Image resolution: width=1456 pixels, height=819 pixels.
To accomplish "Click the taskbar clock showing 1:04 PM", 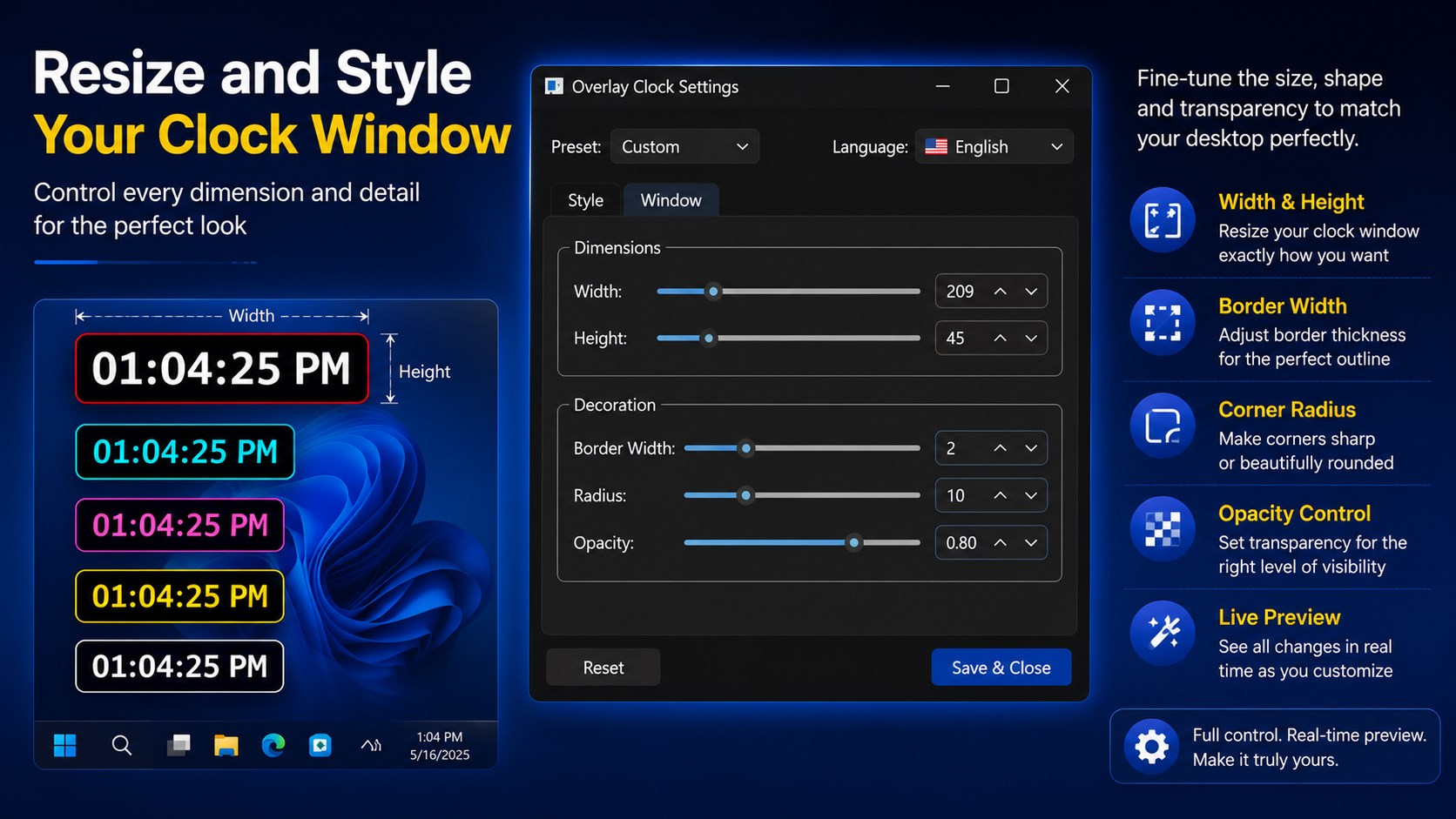I will coord(440,746).
